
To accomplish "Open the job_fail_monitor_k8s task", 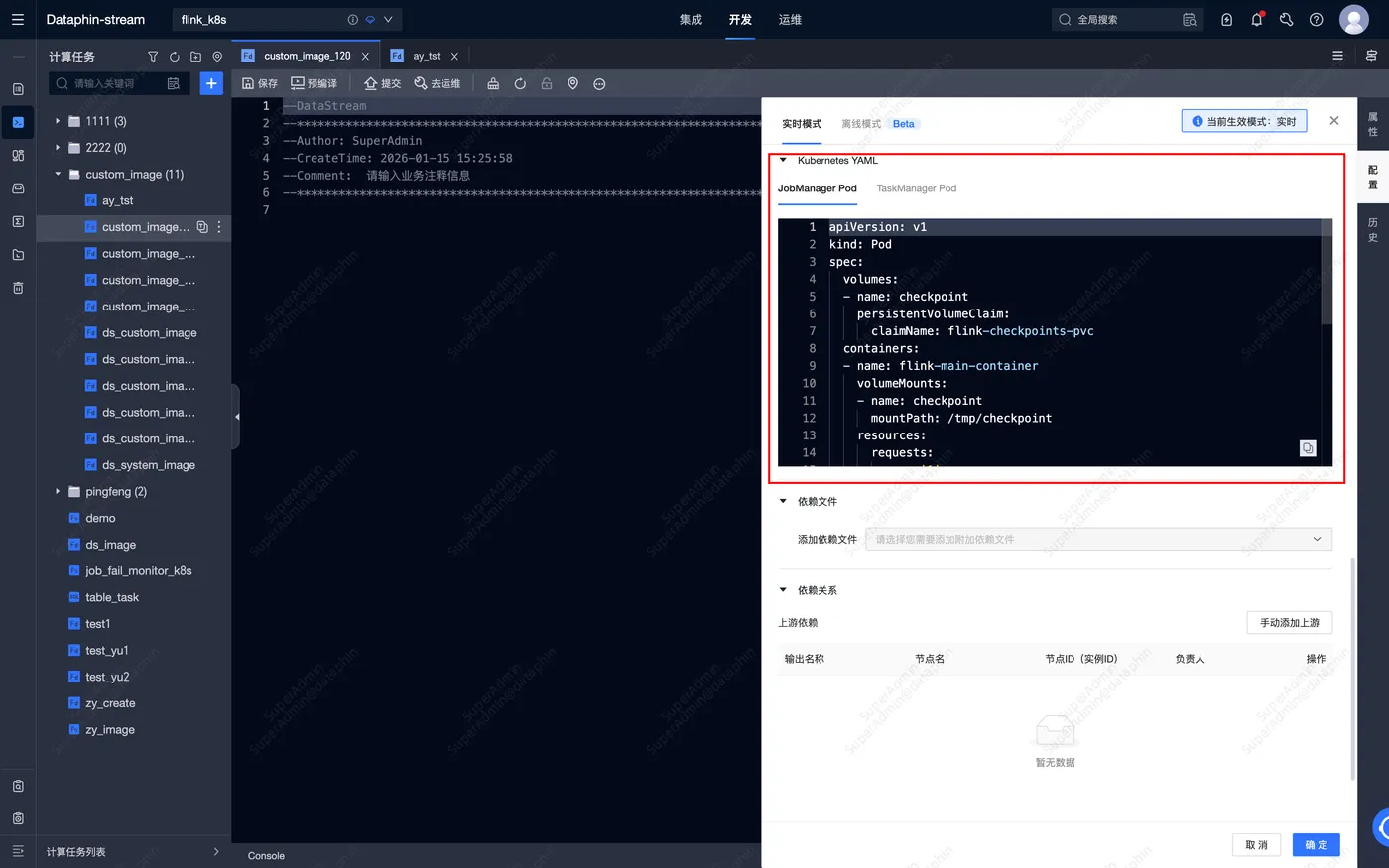I will point(139,571).
